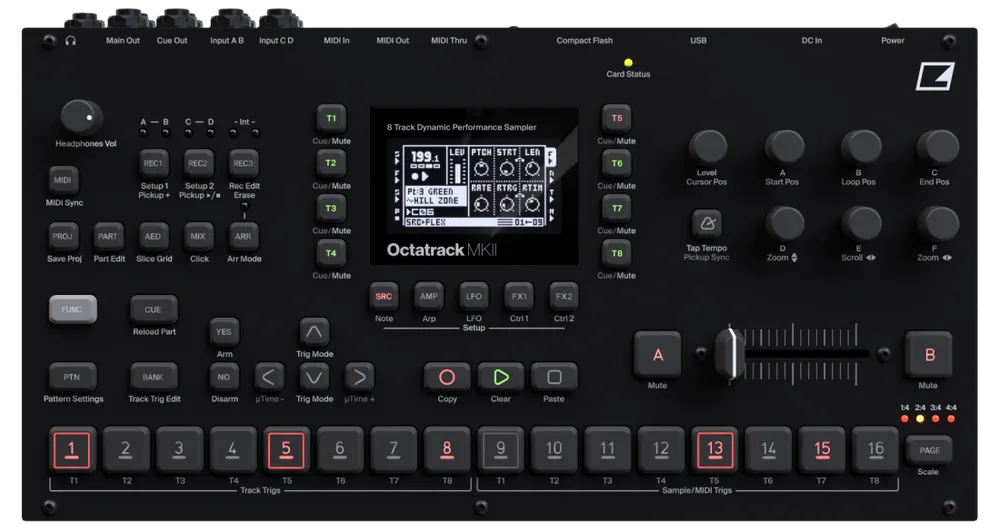Select track T3 button

point(331,209)
